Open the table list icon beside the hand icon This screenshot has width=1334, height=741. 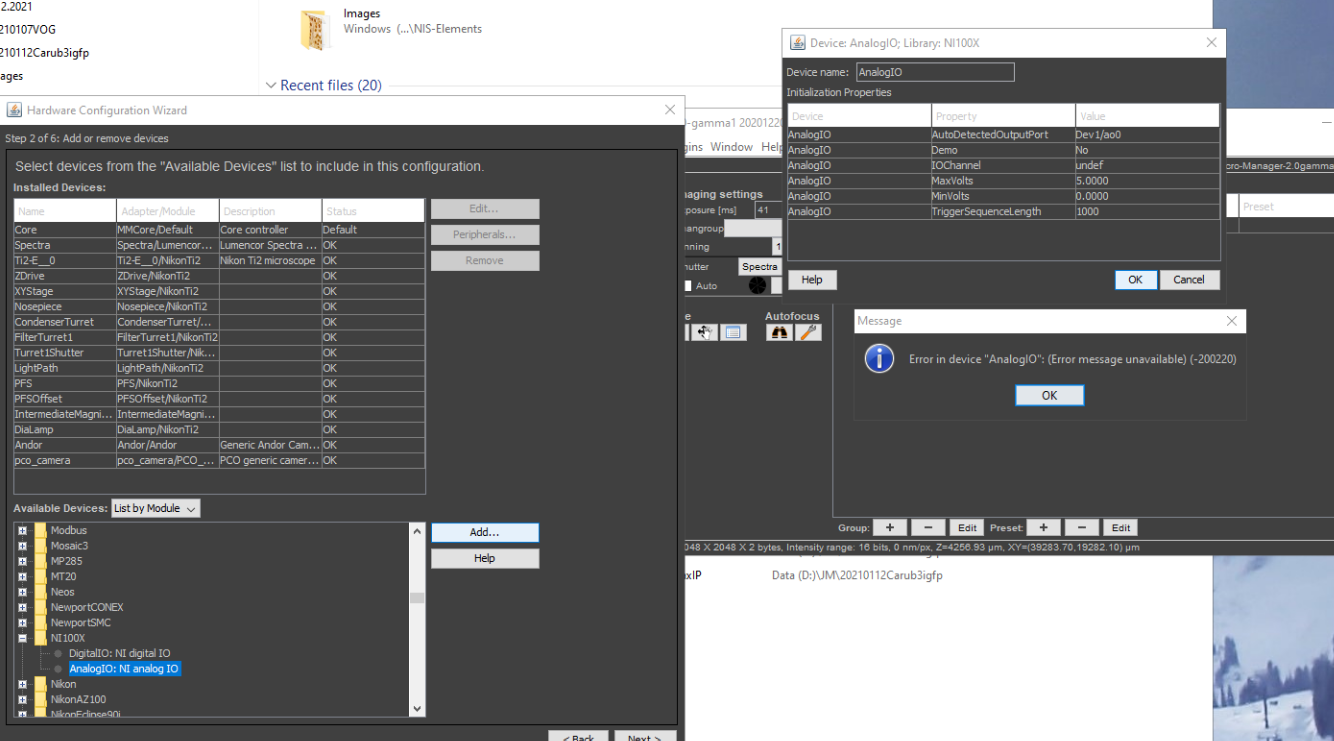(x=734, y=332)
